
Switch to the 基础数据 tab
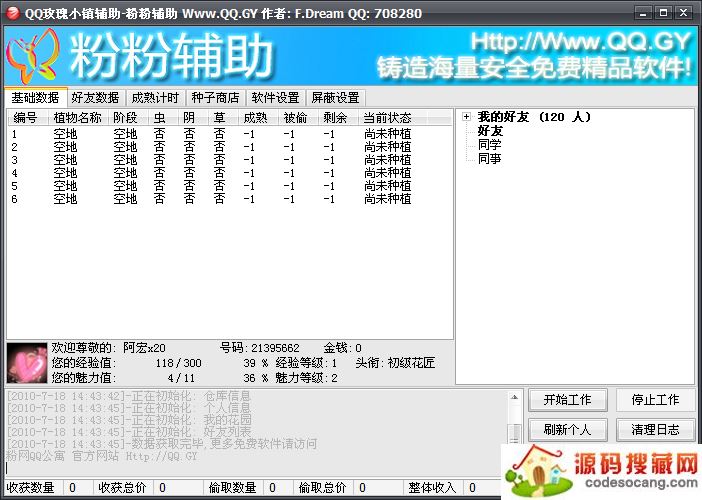click(x=35, y=97)
